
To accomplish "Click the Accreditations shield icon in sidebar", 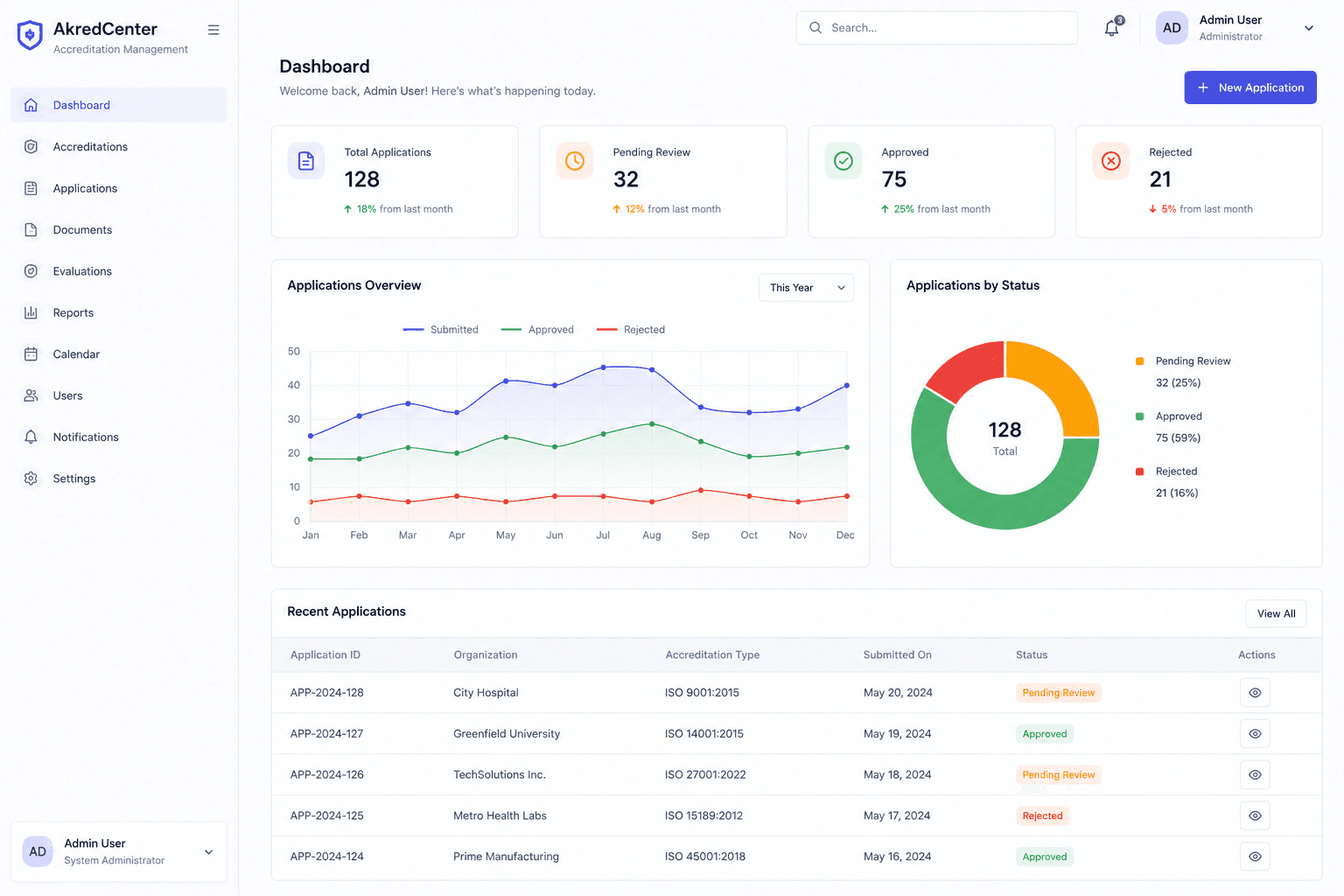I will click(x=31, y=147).
